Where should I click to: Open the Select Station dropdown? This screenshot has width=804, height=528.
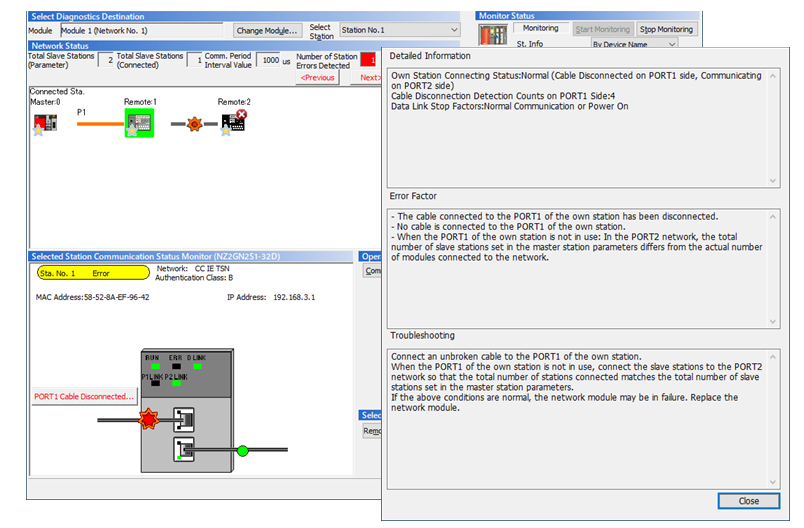(399, 30)
